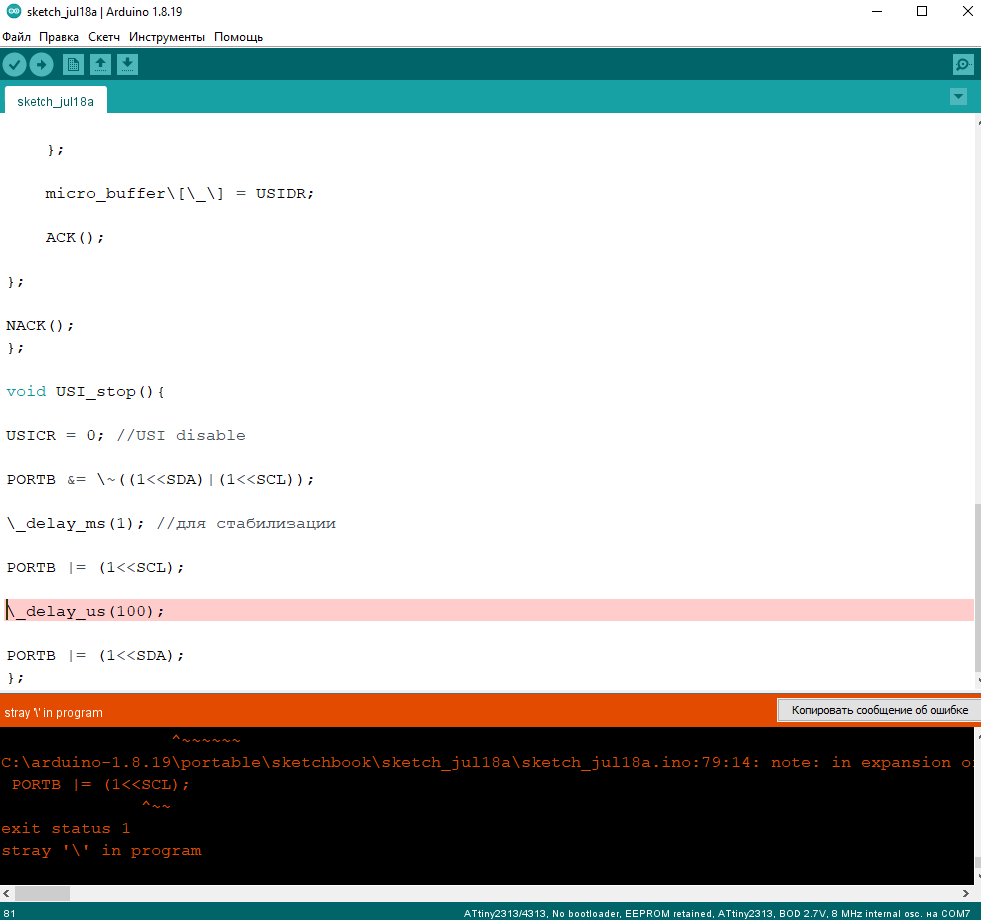Click the console scroll right arrow
Screen dimensions: 981x920
(x=965, y=893)
